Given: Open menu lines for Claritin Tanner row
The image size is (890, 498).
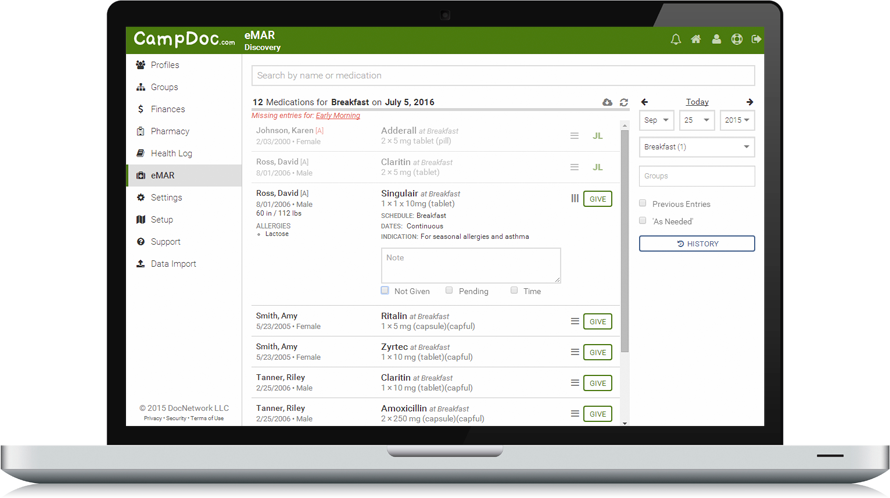Looking at the screenshot, I should pos(575,382).
